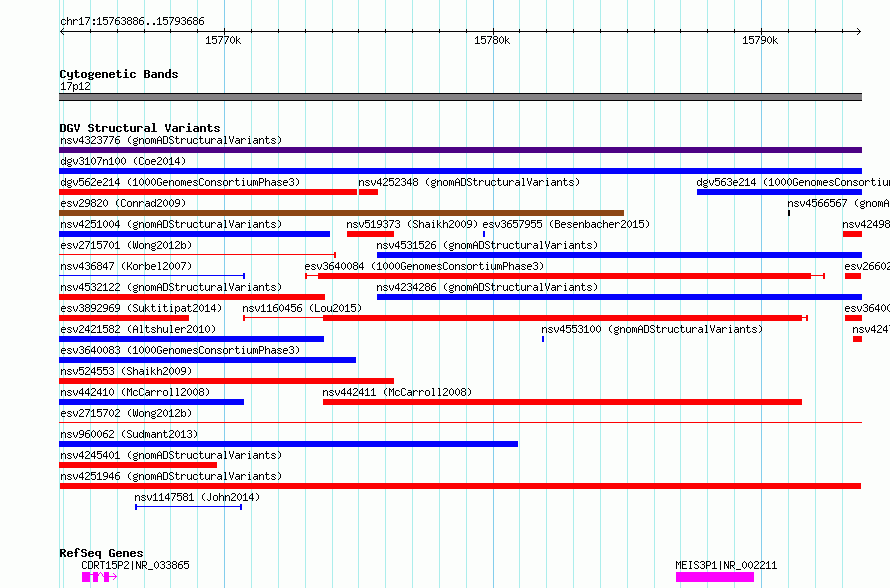Open the nsv442410 (McCarroll2008) blue bar
The width and height of the screenshot is (890, 588).
[x=152, y=402]
